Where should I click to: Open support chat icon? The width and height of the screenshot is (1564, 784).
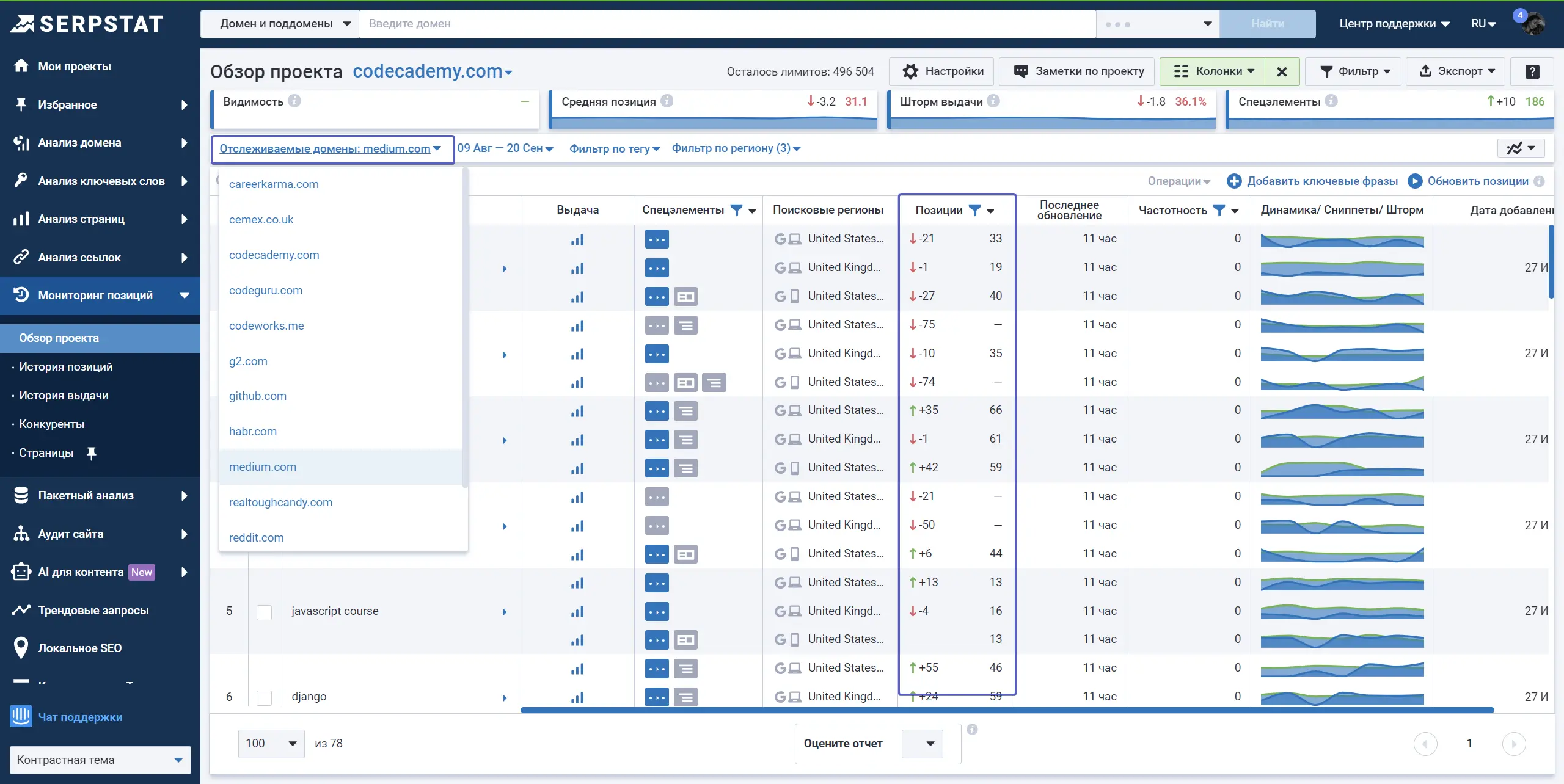[21, 716]
